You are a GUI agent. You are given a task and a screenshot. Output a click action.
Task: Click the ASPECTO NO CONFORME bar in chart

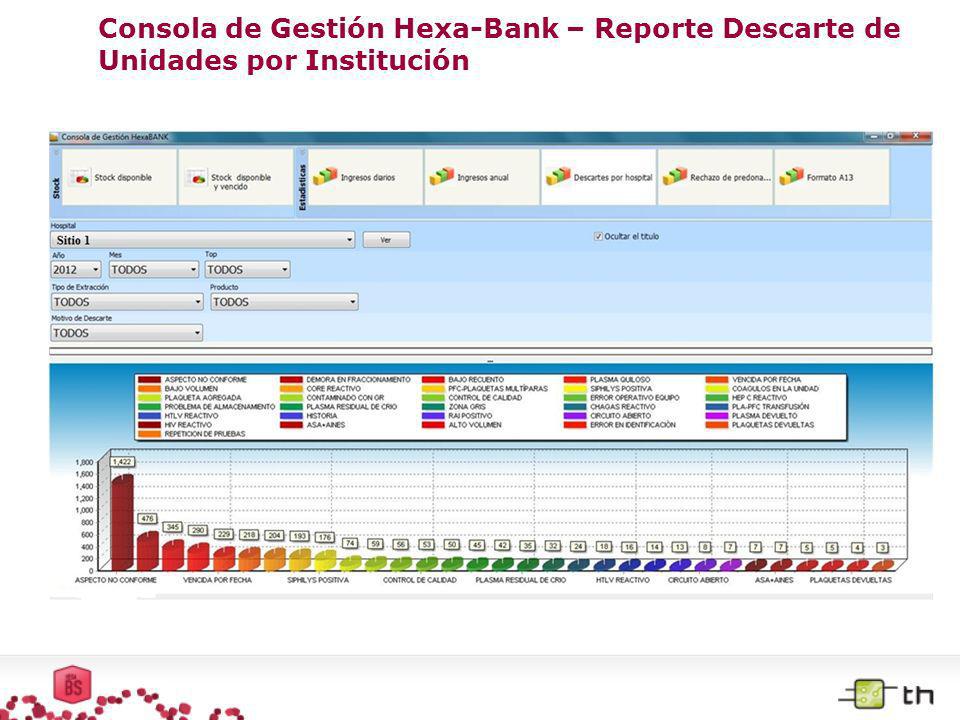[122, 522]
